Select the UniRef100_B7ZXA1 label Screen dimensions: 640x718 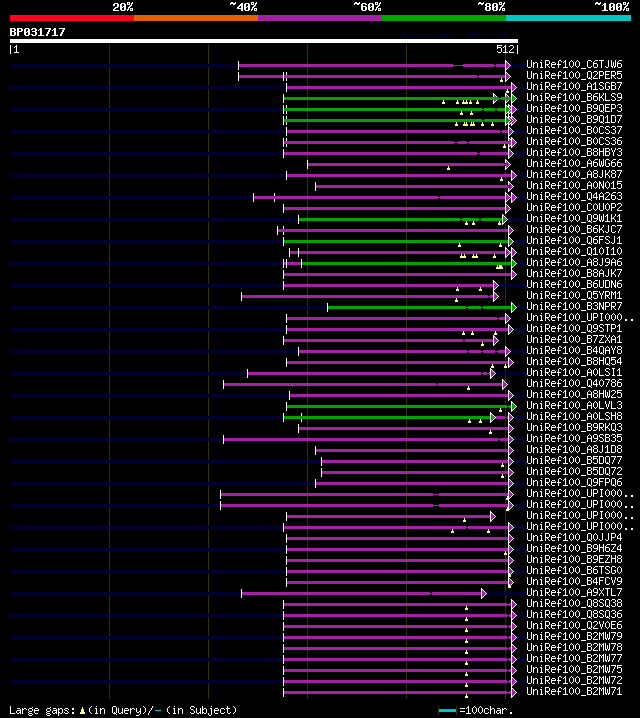574,339
